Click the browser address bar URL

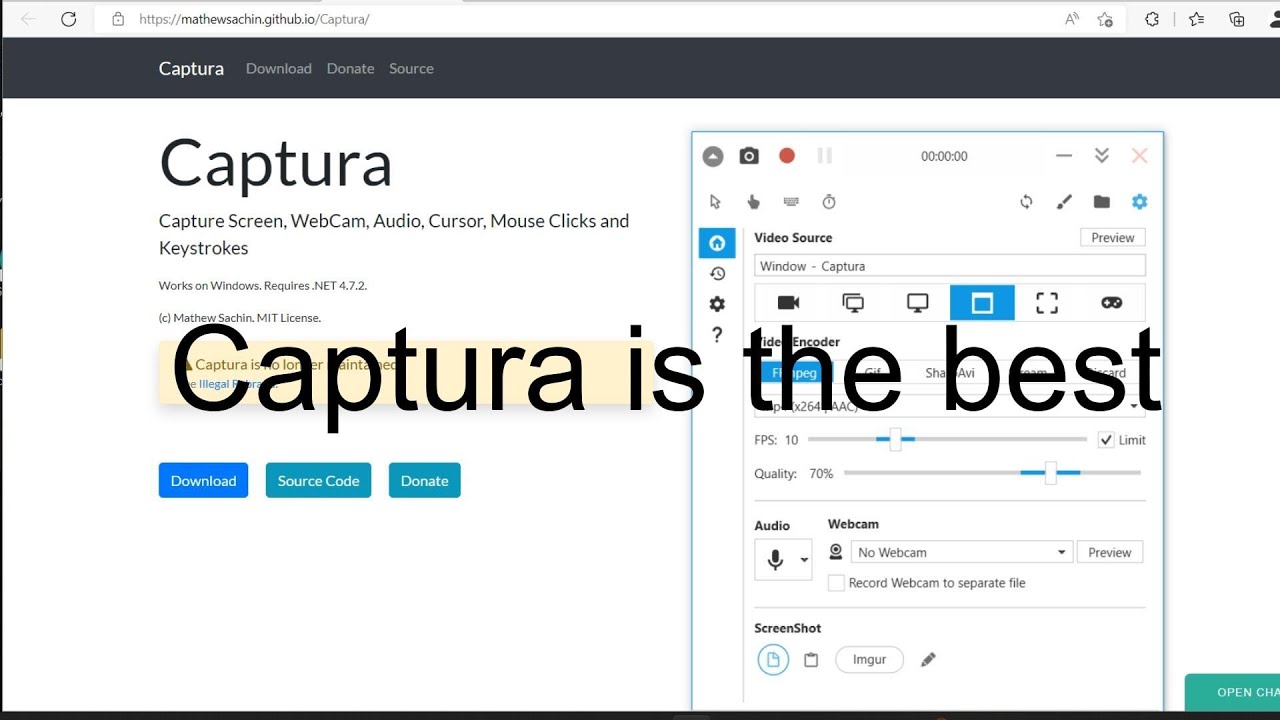254,19
